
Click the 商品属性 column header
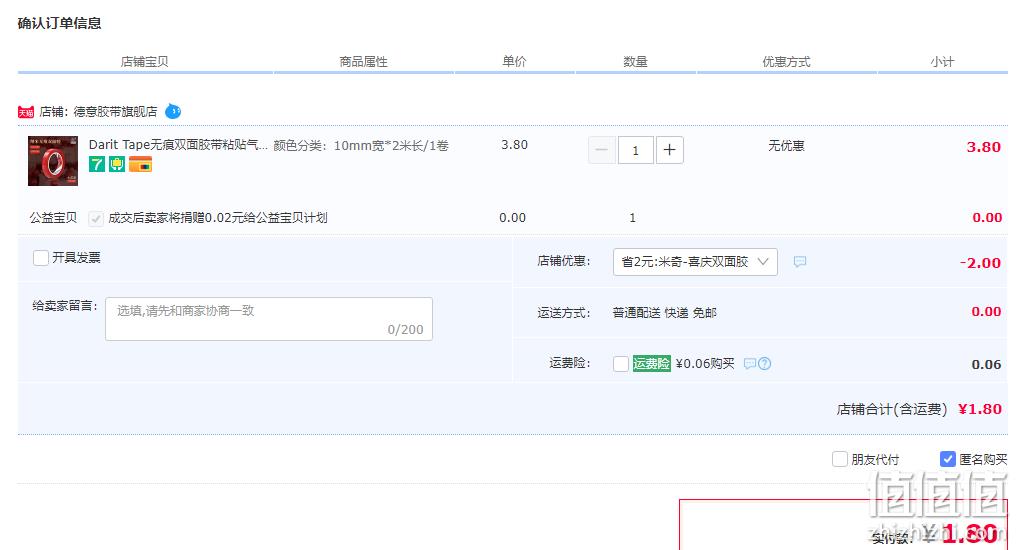click(x=363, y=62)
